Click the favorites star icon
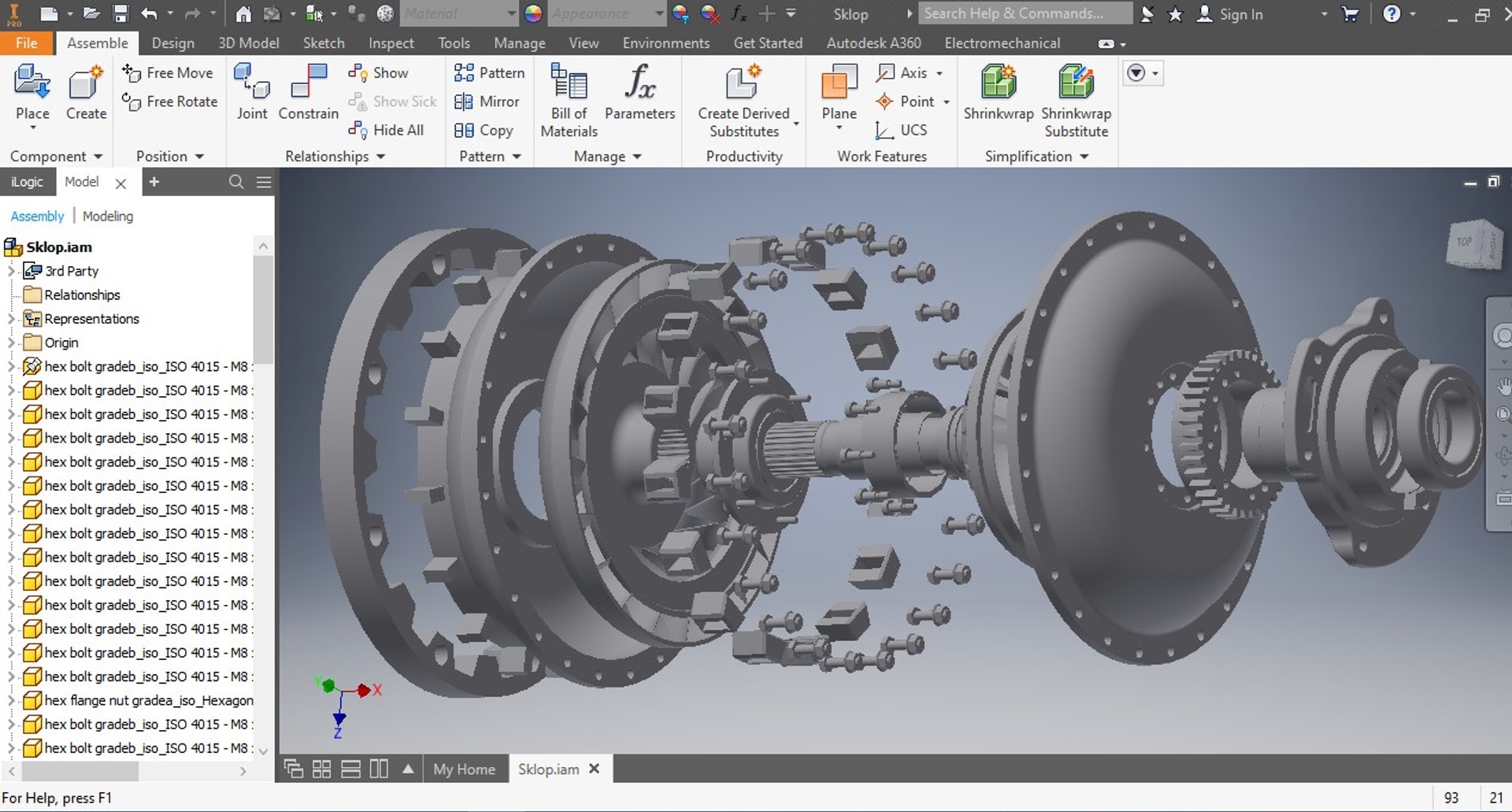1512x812 pixels. [1175, 14]
